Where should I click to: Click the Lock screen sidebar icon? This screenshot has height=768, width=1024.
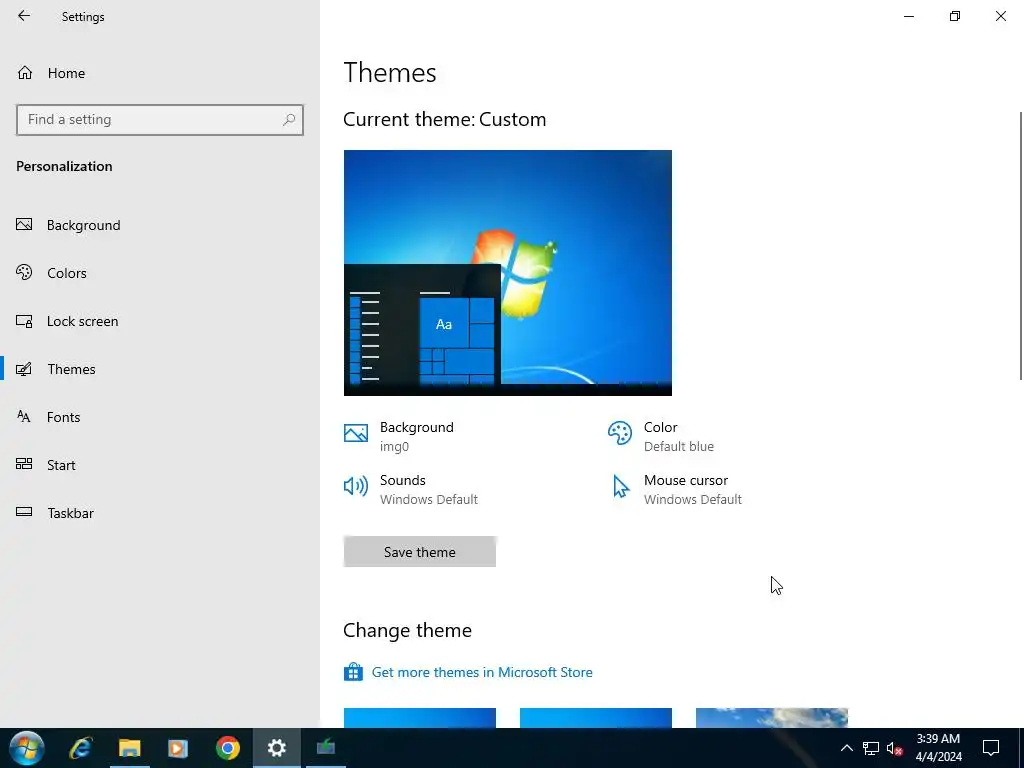coord(24,321)
